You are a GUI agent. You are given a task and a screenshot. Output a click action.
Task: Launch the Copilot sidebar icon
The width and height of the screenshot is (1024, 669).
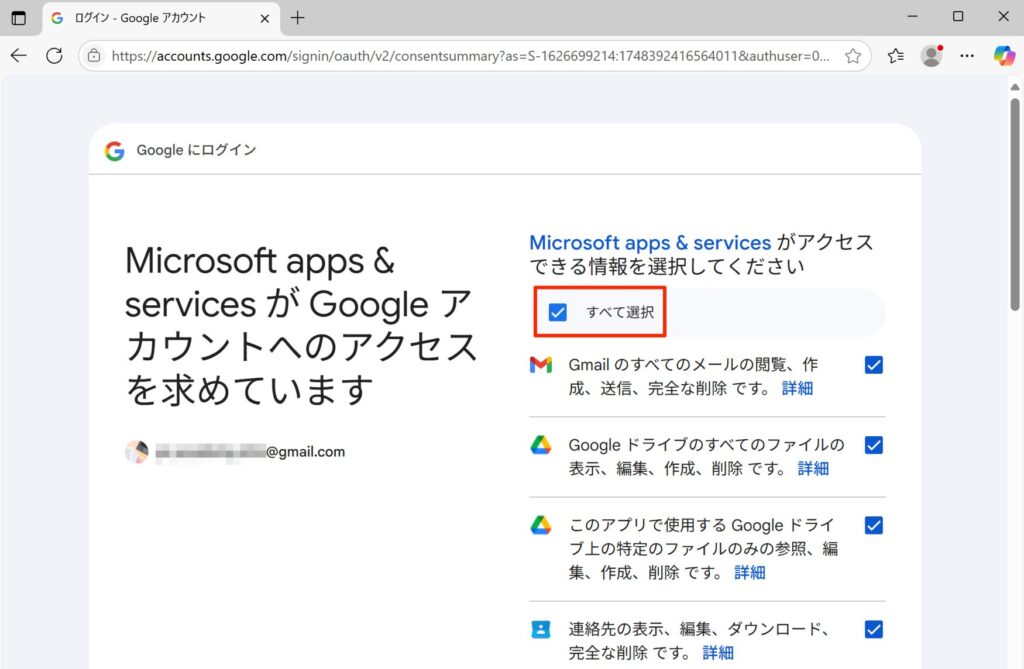pos(1004,56)
